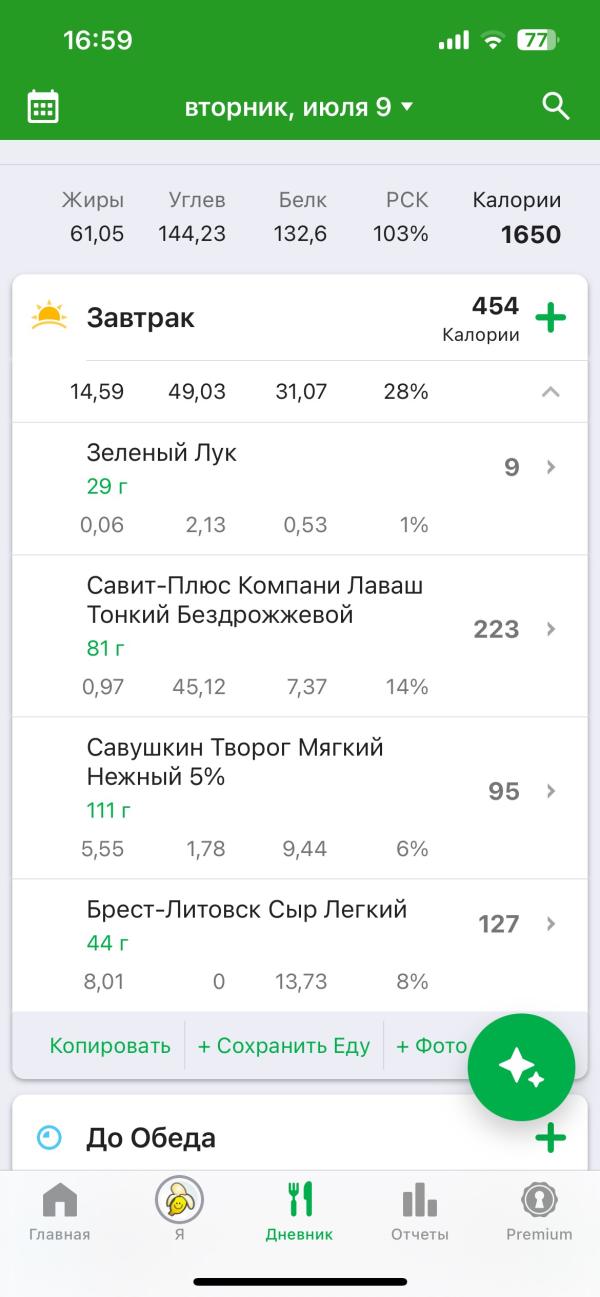Image resolution: width=600 pixels, height=1297 pixels.
Task: Open the Главная home tab
Action: pyautogui.click(x=60, y=1210)
